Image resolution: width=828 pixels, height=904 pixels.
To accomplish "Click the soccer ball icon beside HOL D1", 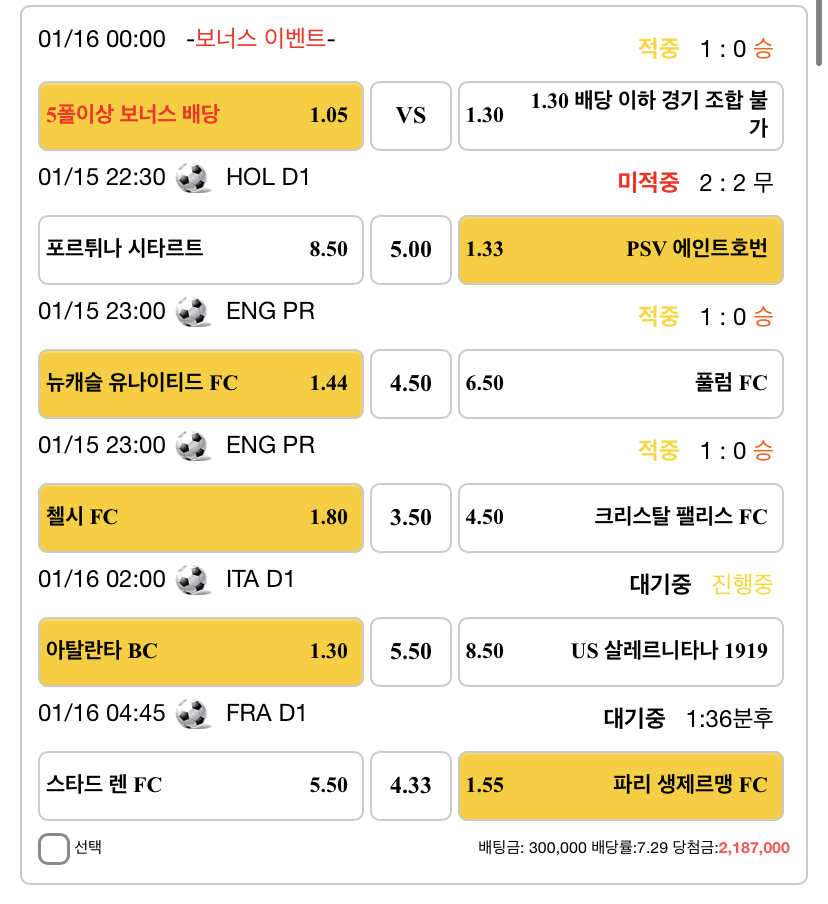I will click(193, 178).
